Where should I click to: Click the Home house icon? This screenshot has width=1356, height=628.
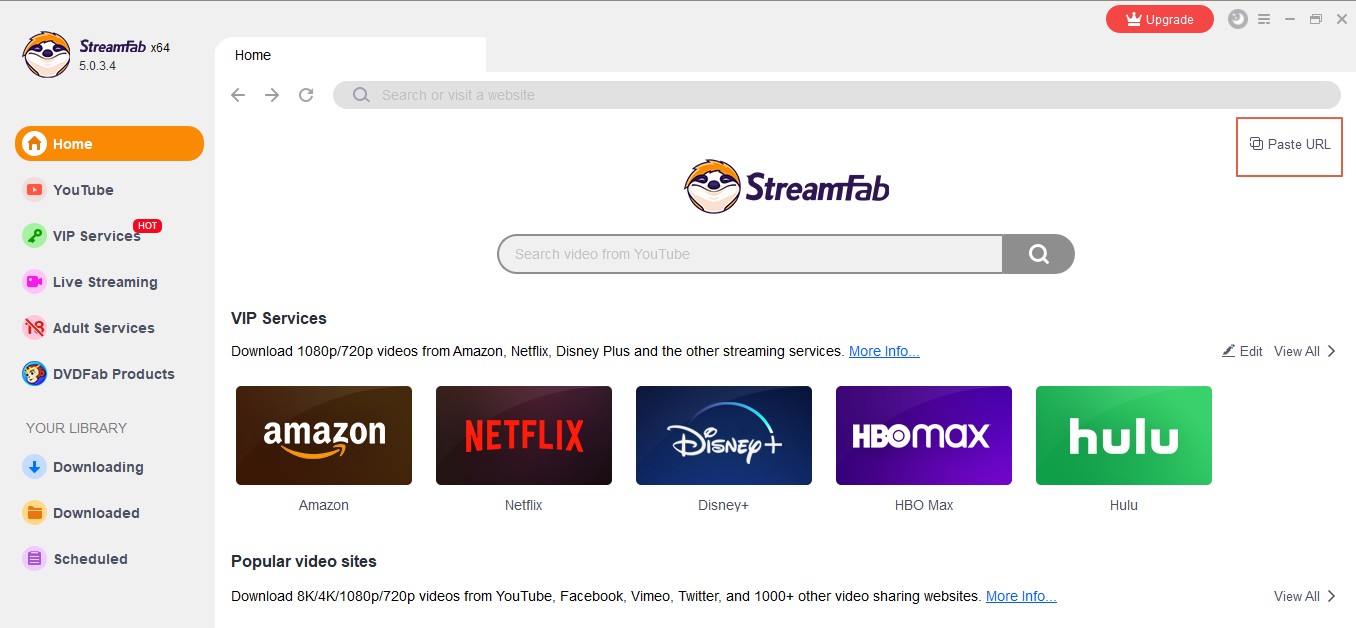click(x=35, y=143)
